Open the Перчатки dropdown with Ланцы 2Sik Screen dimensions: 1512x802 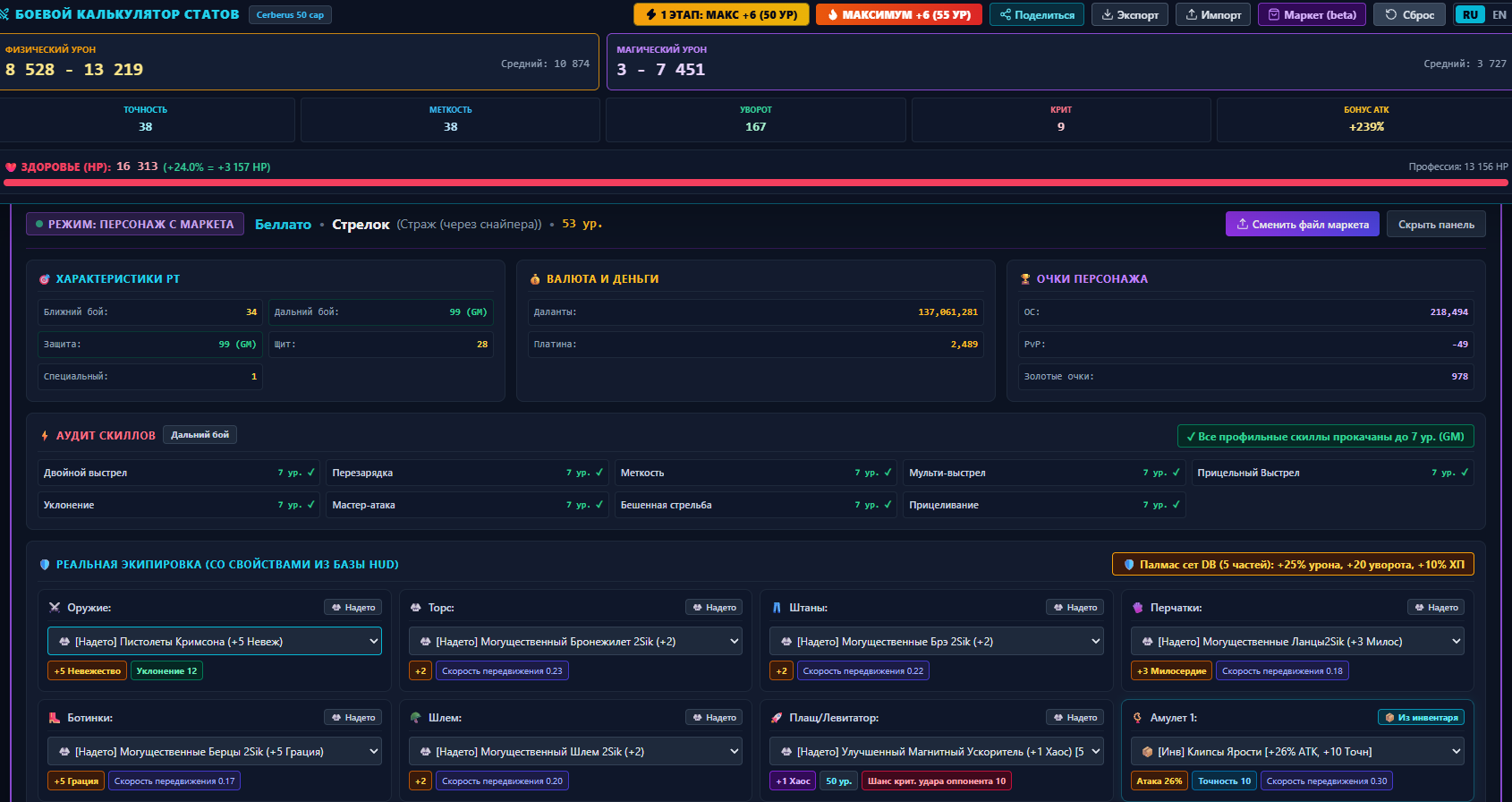pos(1297,642)
